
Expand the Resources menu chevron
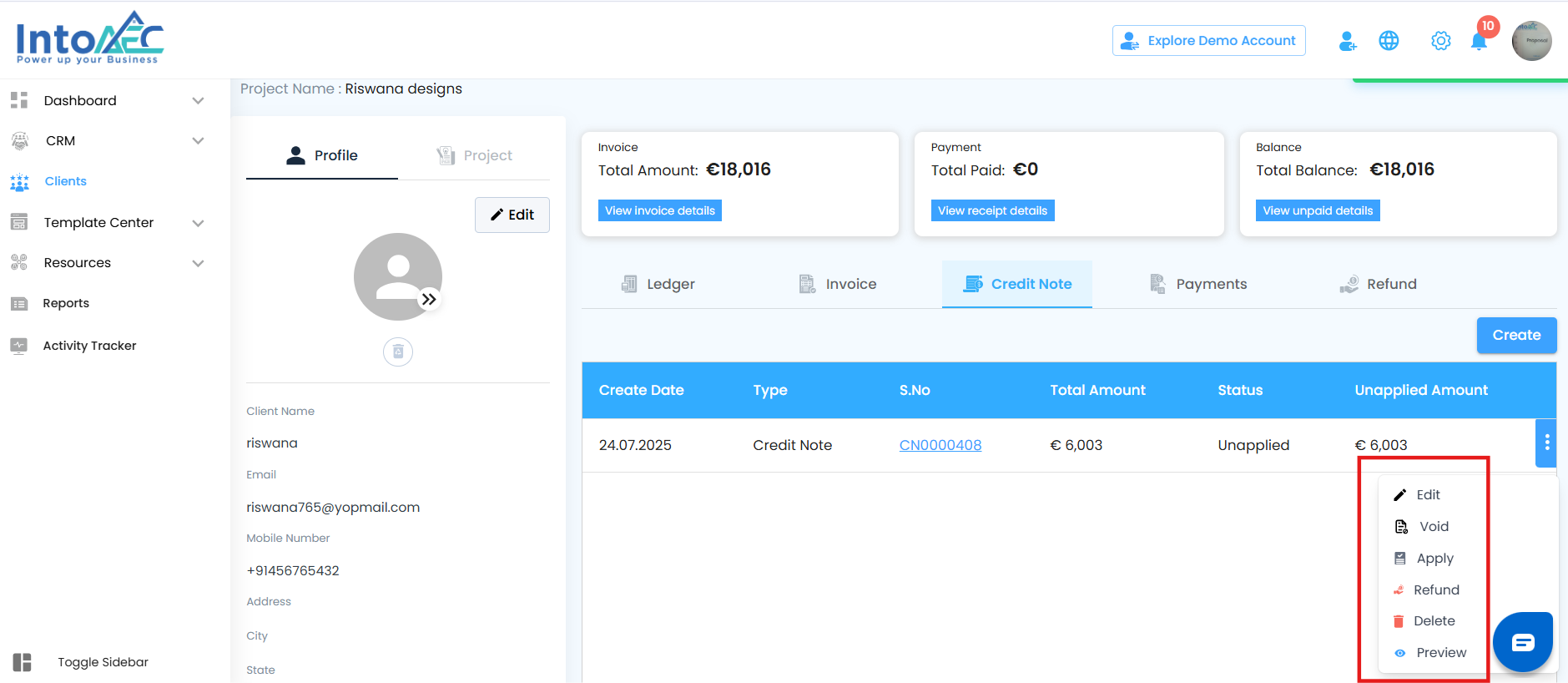tap(198, 263)
